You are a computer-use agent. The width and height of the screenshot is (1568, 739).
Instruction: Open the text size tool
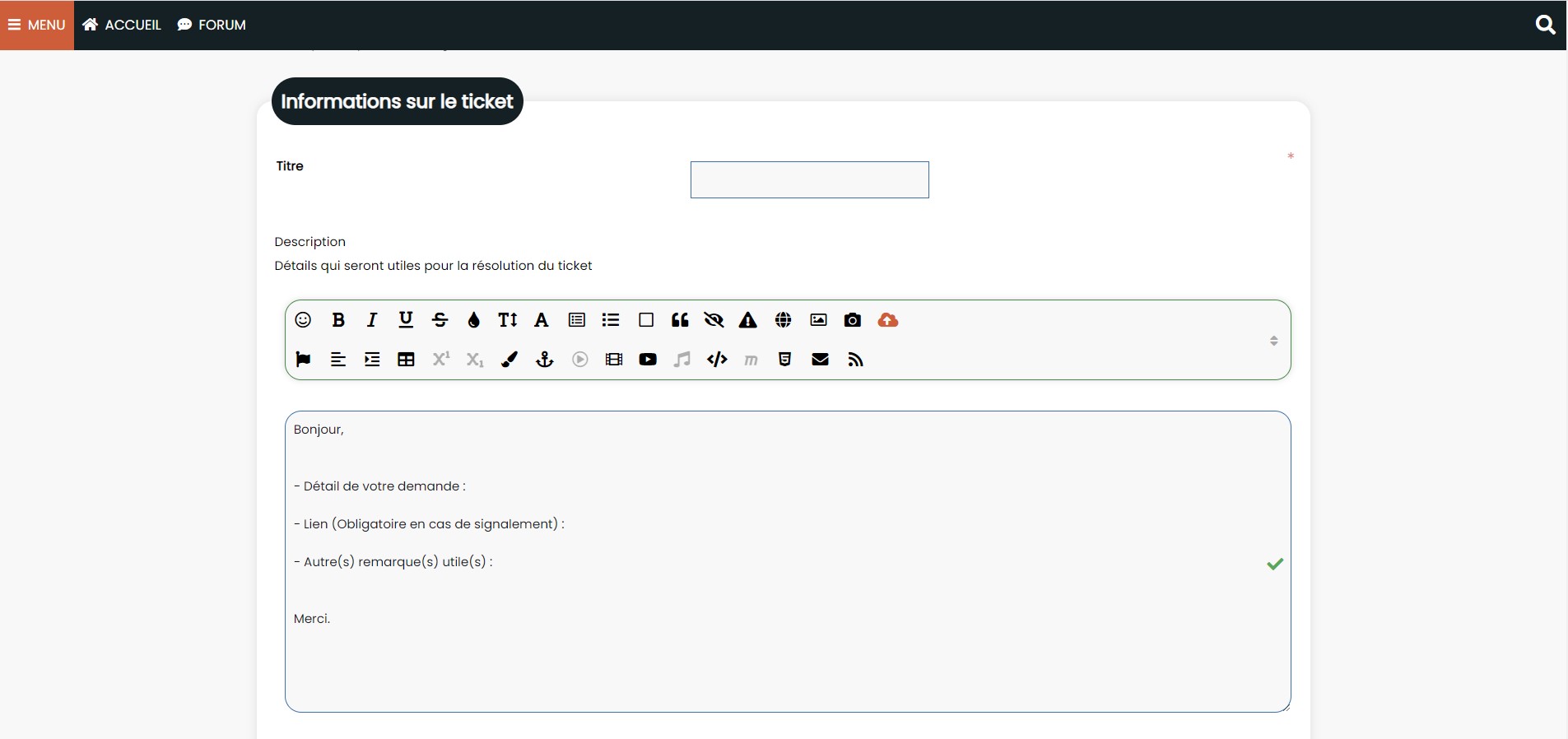508,320
